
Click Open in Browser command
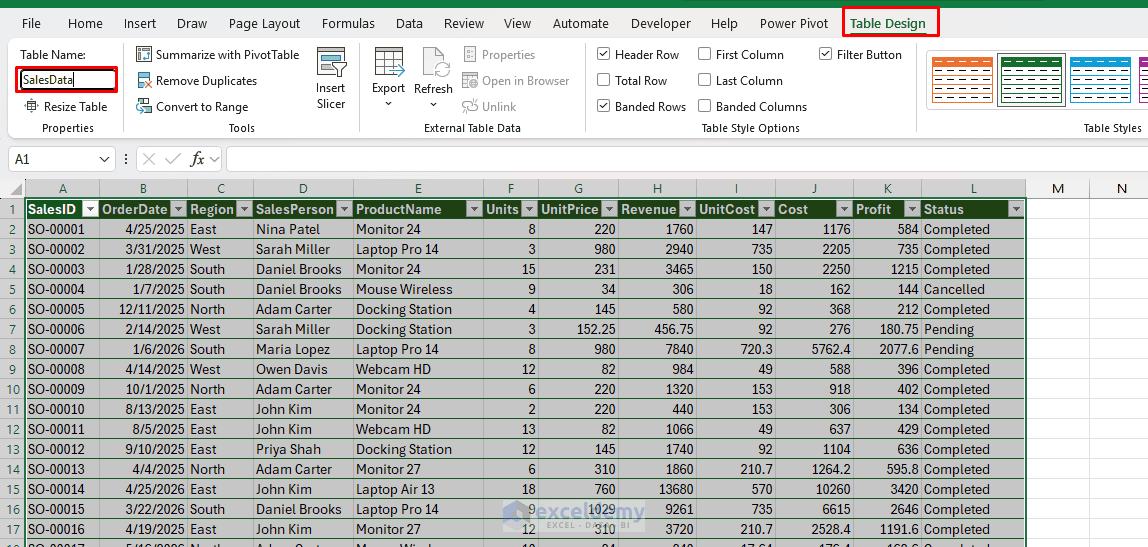point(515,81)
